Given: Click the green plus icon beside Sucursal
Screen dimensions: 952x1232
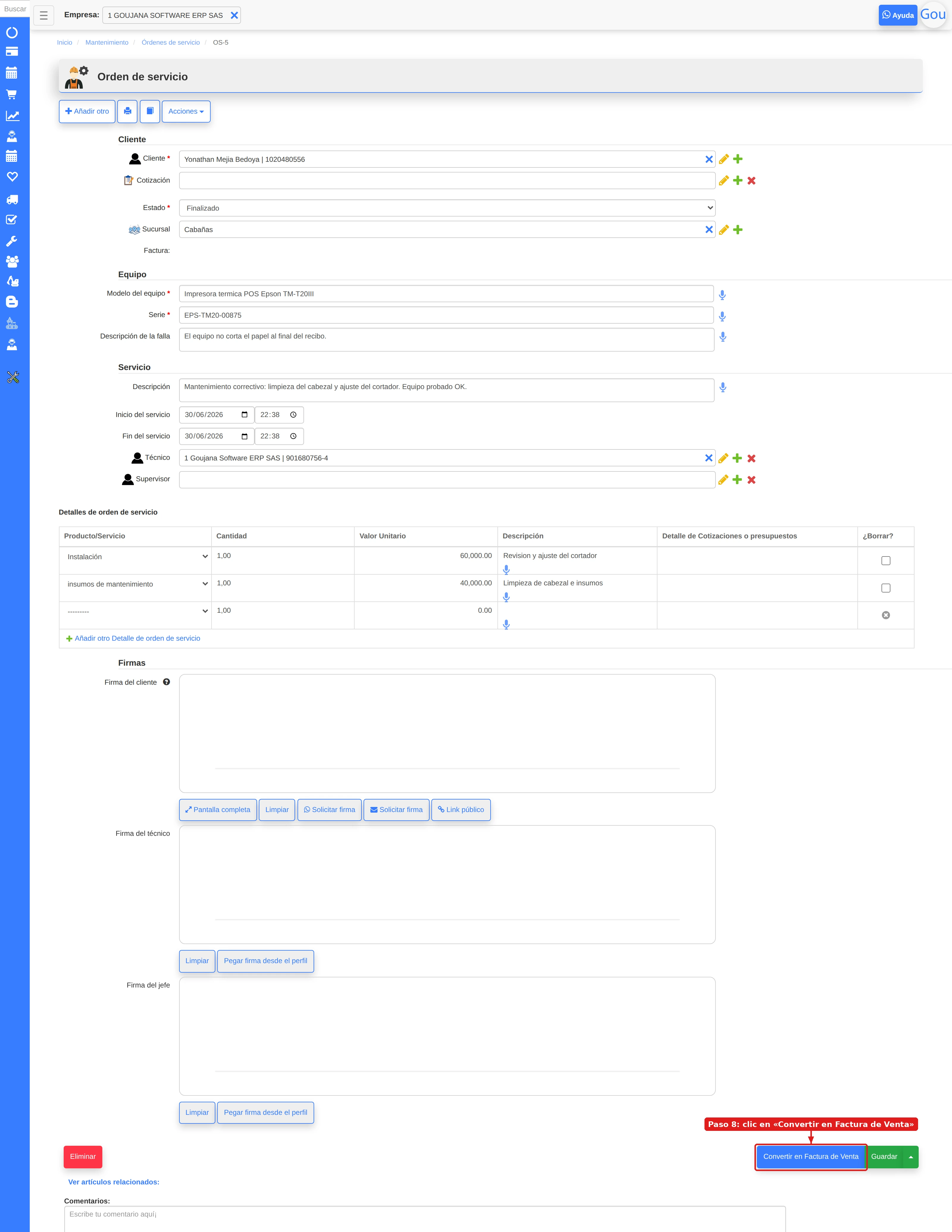Looking at the screenshot, I should [738, 230].
